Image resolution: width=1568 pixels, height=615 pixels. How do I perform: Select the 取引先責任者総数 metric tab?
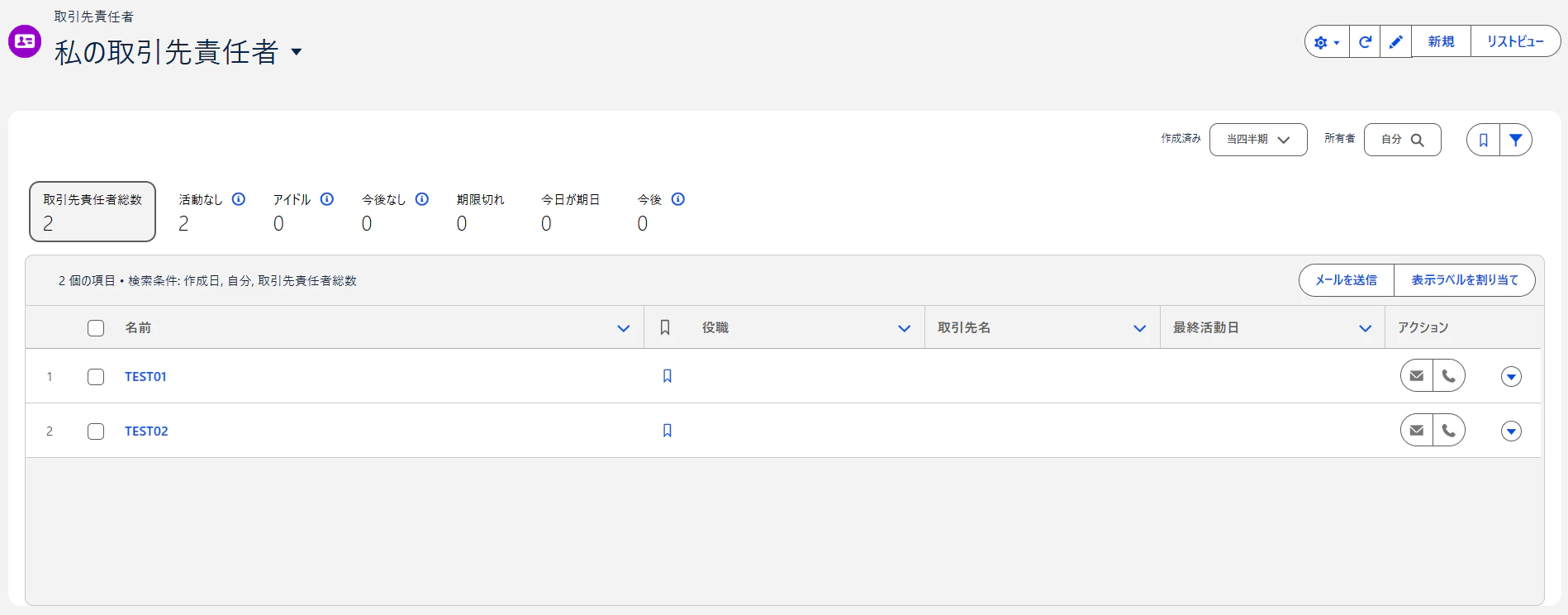(93, 212)
